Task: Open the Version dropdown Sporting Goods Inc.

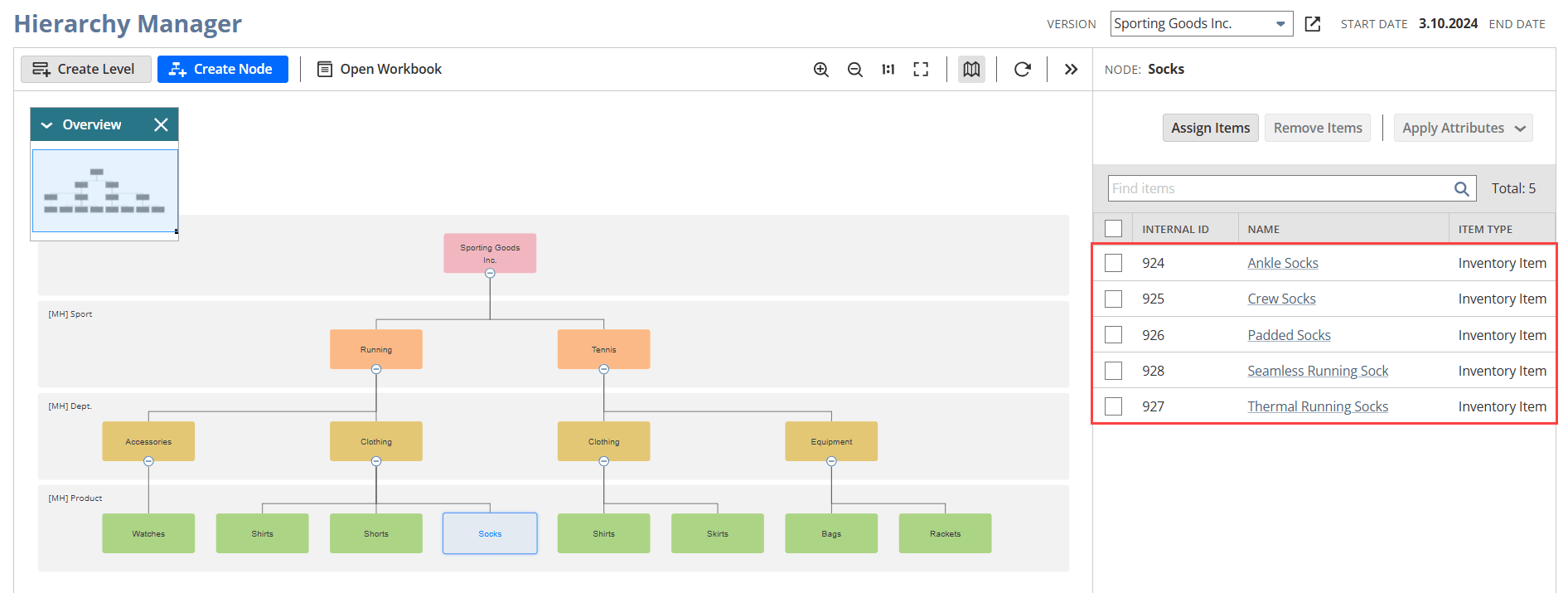Action: (1202, 24)
